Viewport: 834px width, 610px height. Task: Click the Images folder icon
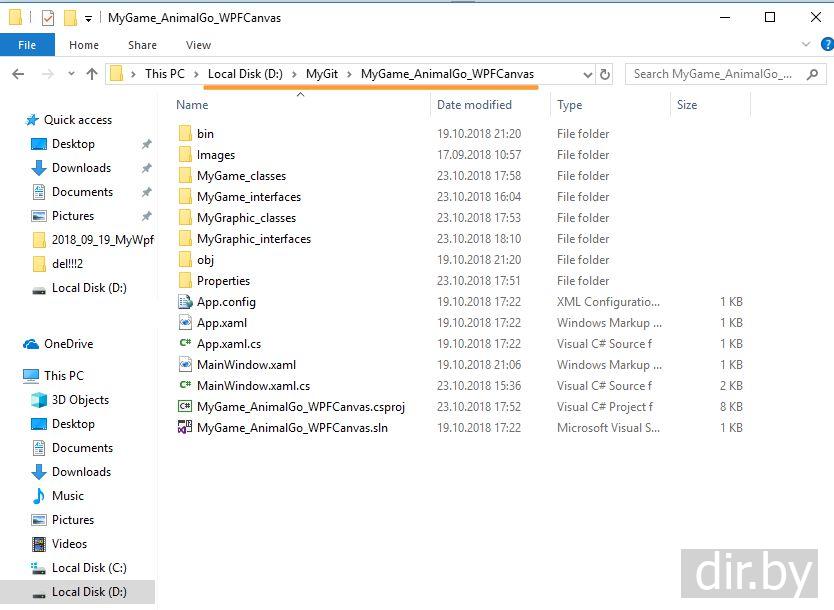coord(185,155)
